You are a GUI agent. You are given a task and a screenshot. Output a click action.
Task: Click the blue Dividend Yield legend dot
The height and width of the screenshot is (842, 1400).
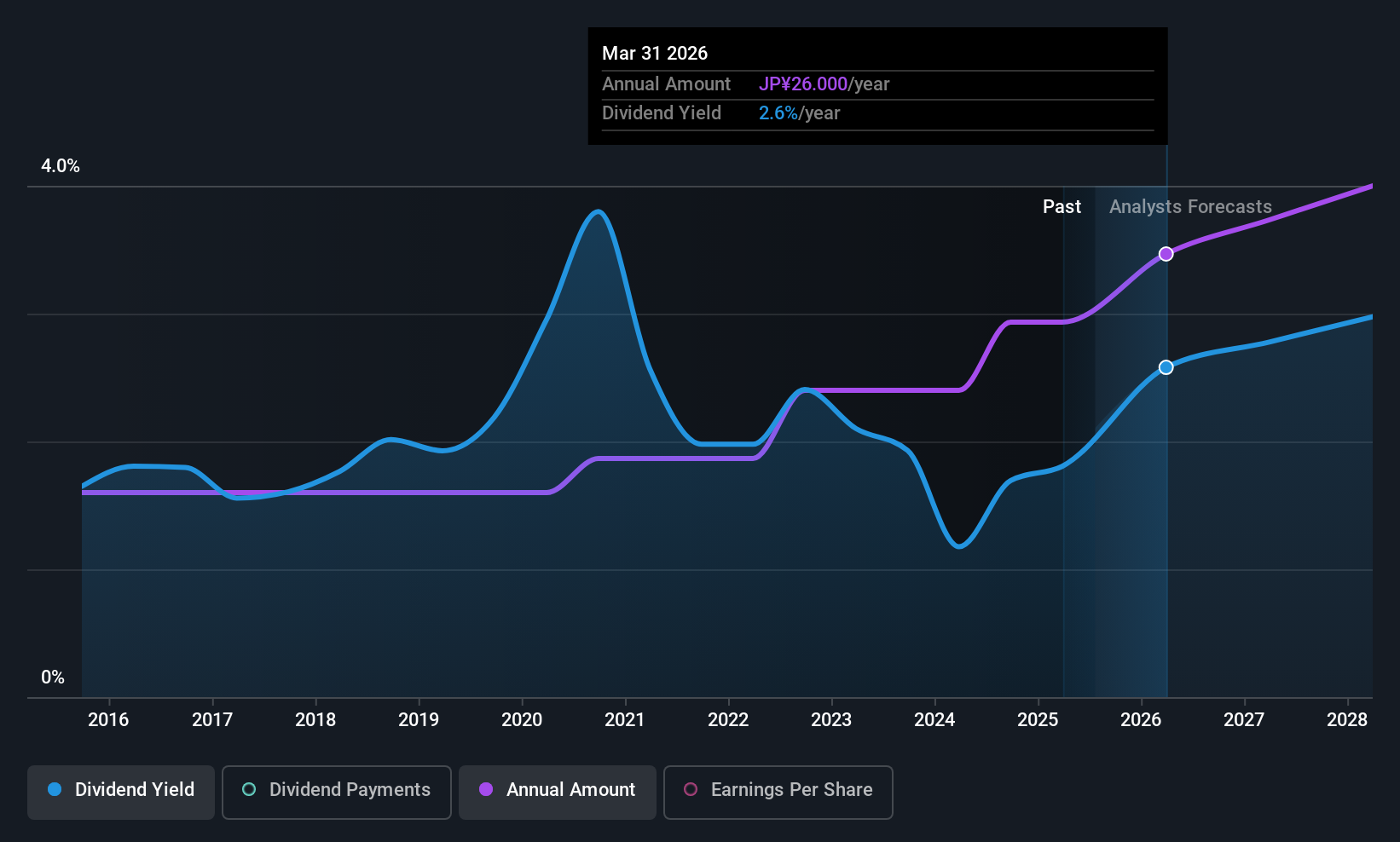pos(55,789)
